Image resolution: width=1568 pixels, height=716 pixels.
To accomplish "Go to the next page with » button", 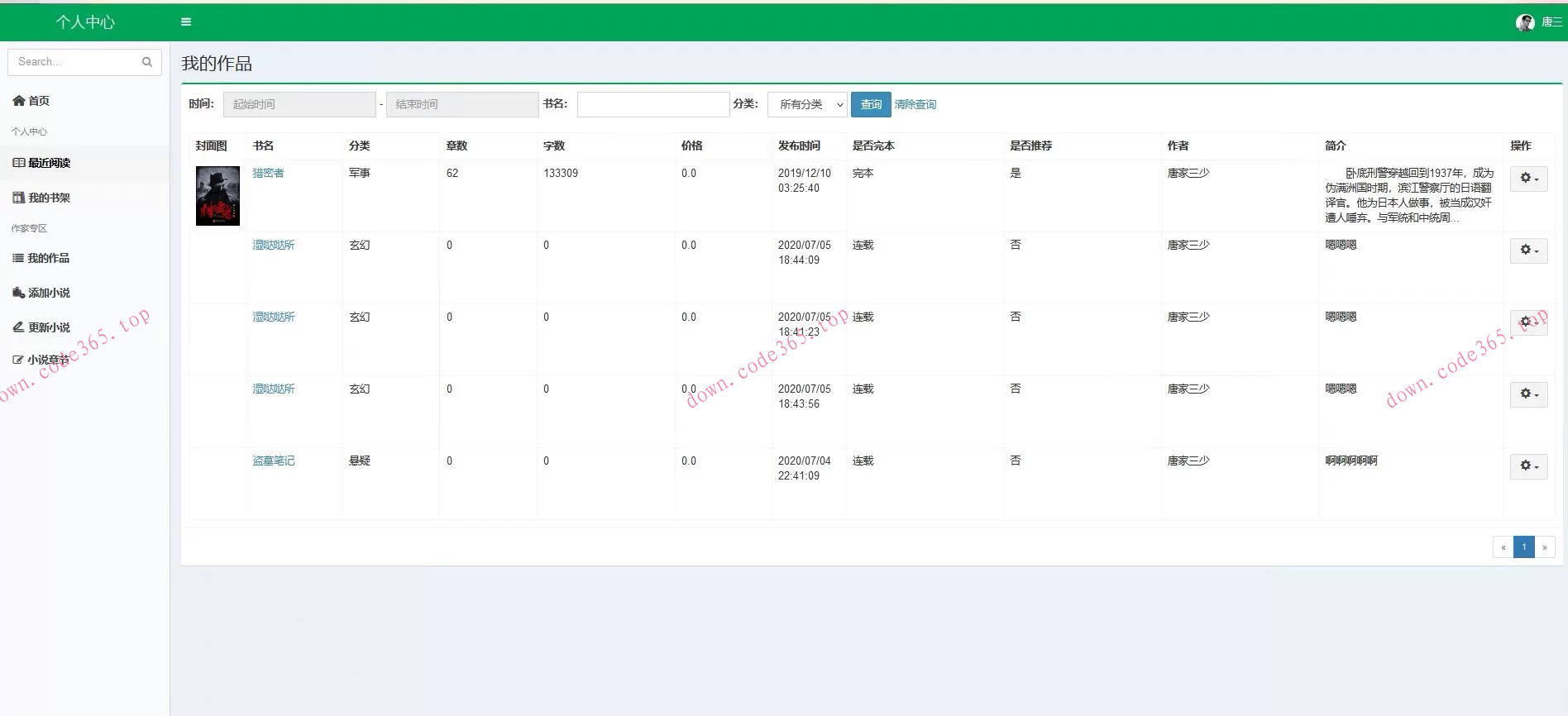I will click(1544, 547).
